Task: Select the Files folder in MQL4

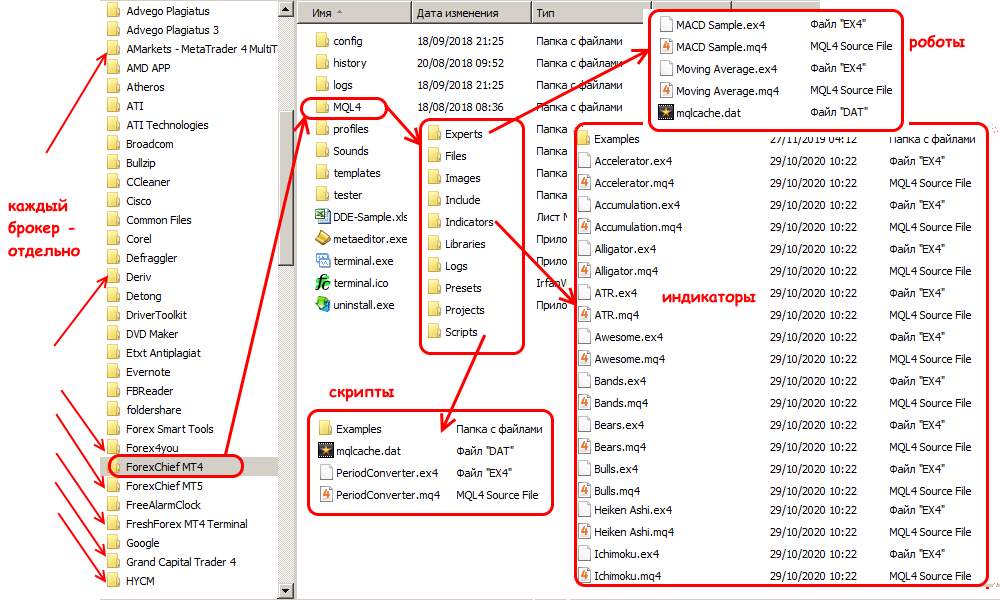Action: click(x=455, y=156)
